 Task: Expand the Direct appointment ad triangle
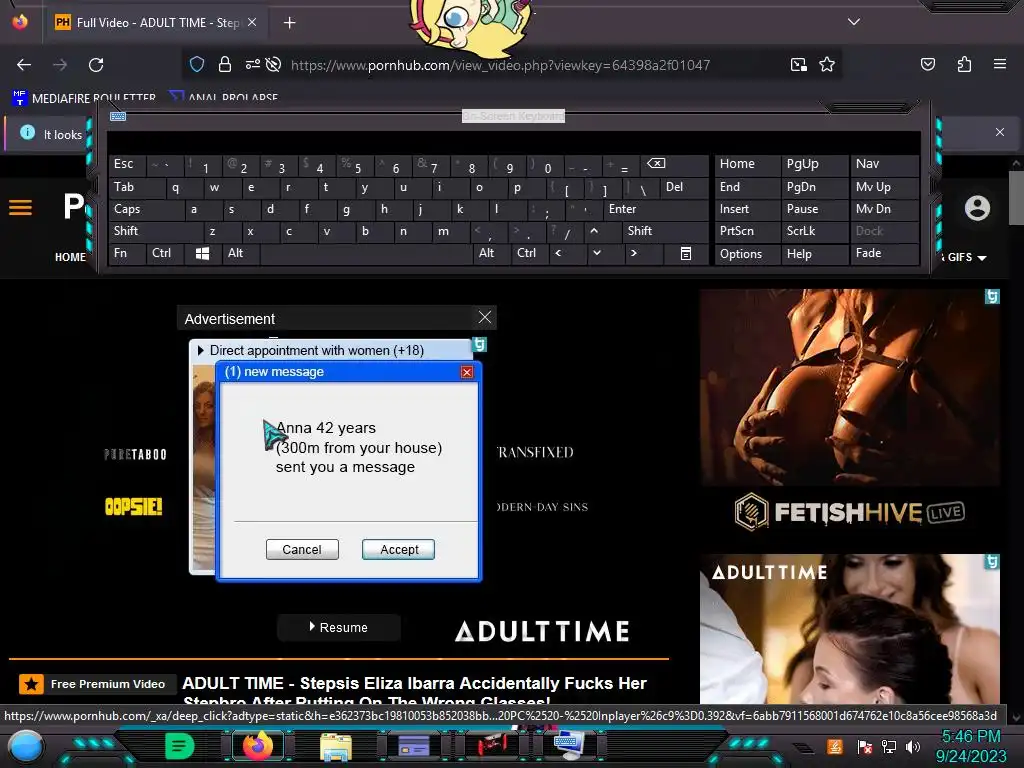(200, 350)
